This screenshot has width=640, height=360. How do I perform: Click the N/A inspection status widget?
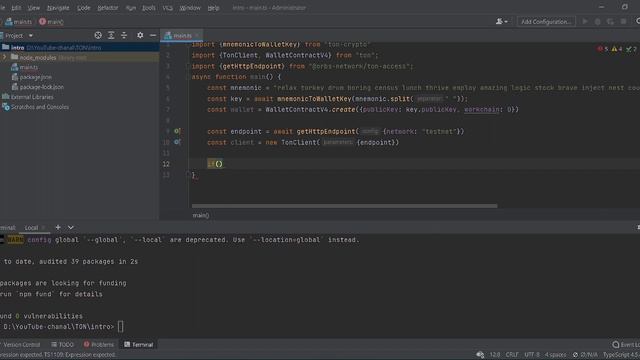click(x=585, y=355)
